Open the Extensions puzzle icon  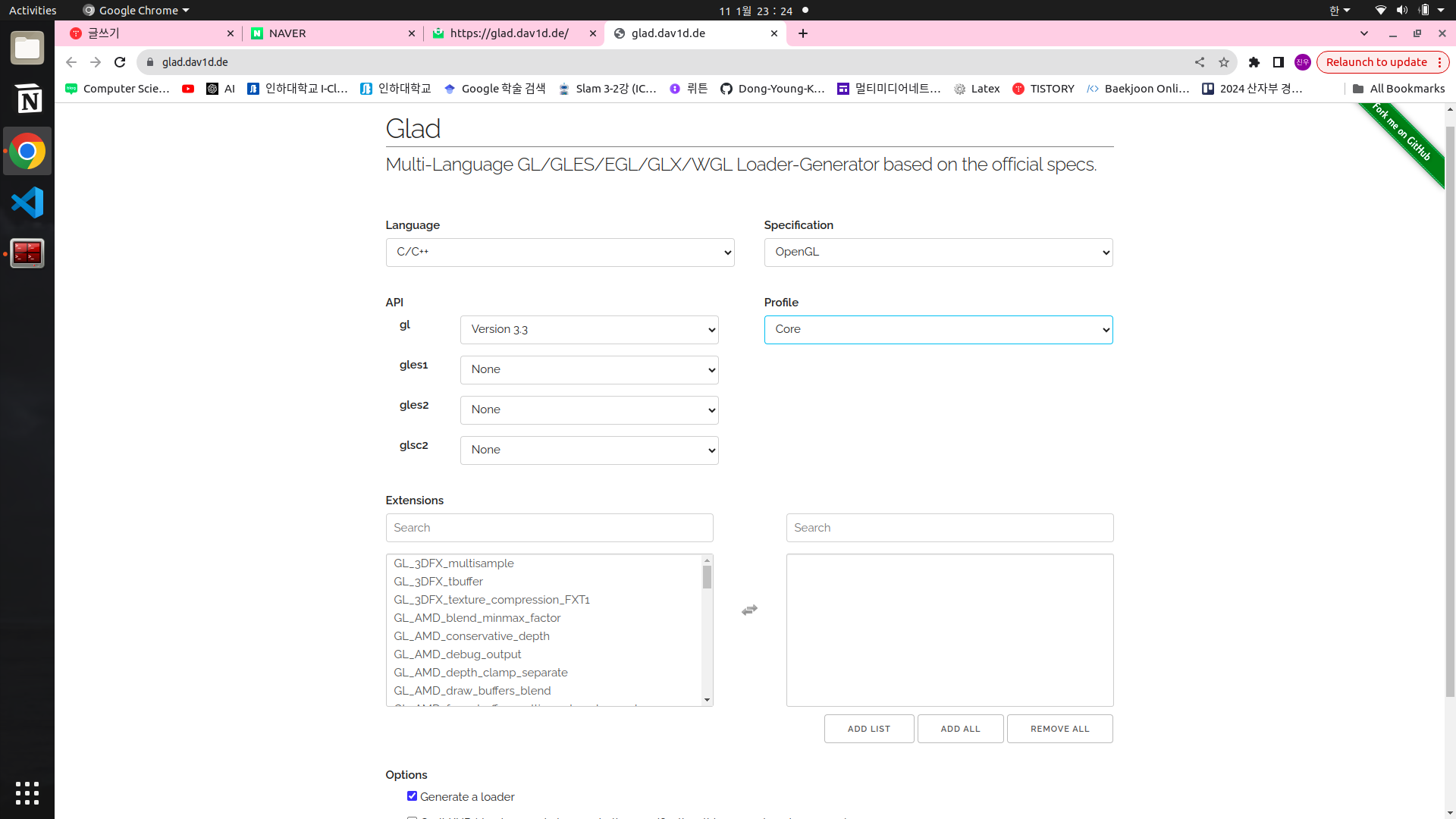(1254, 62)
